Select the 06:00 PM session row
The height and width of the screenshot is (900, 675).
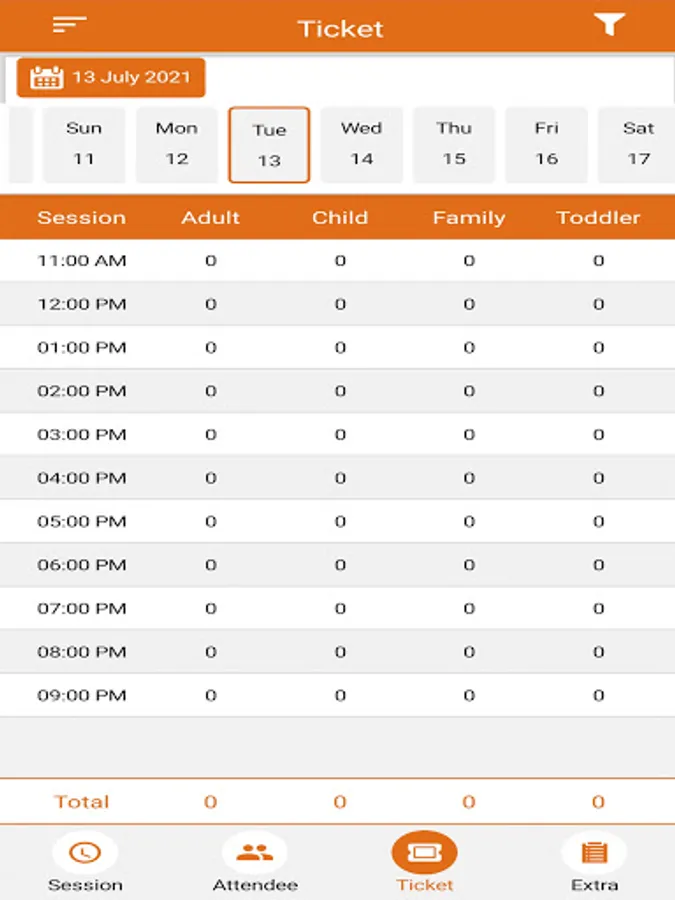pos(338,565)
